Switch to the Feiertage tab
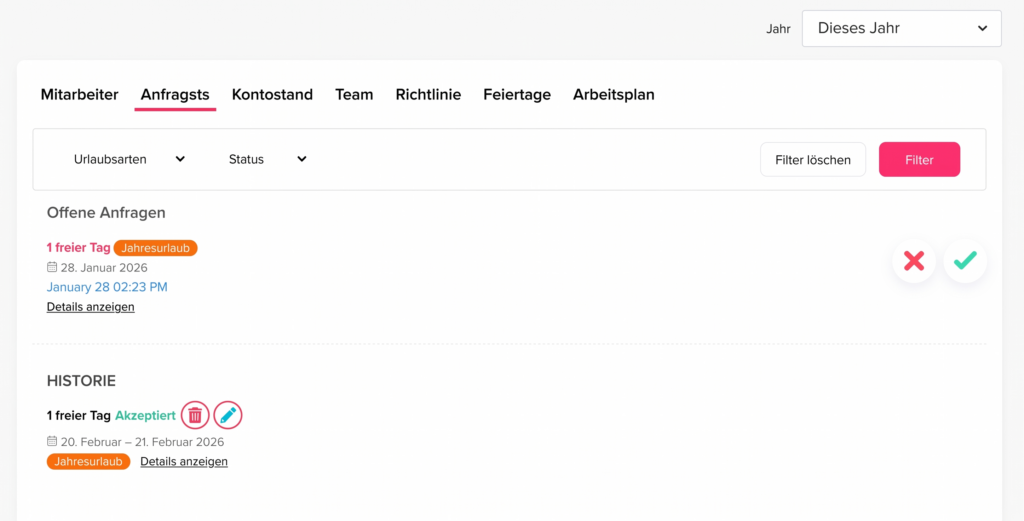This screenshot has height=521, width=1024. click(x=517, y=95)
